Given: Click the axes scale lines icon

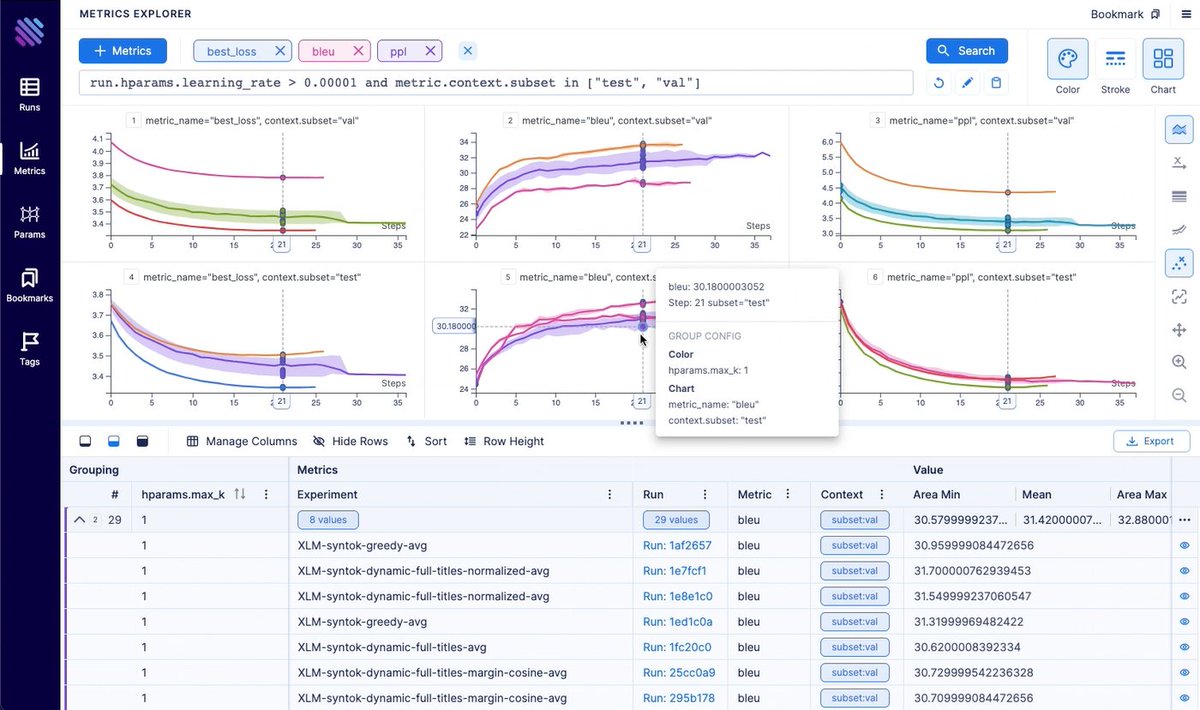Looking at the screenshot, I should click(x=1179, y=197).
